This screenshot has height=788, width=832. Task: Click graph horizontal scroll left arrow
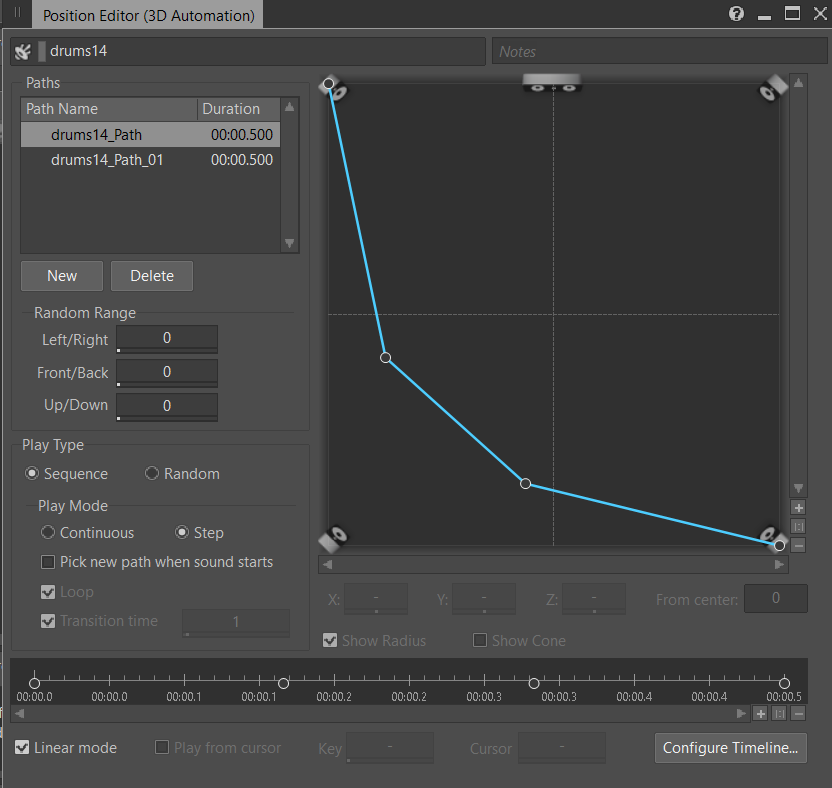[x=327, y=565]
